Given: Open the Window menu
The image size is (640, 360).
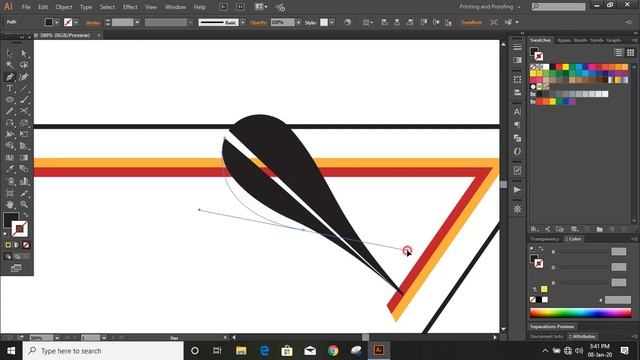Looking at the screenshot, I should point(176,7).
